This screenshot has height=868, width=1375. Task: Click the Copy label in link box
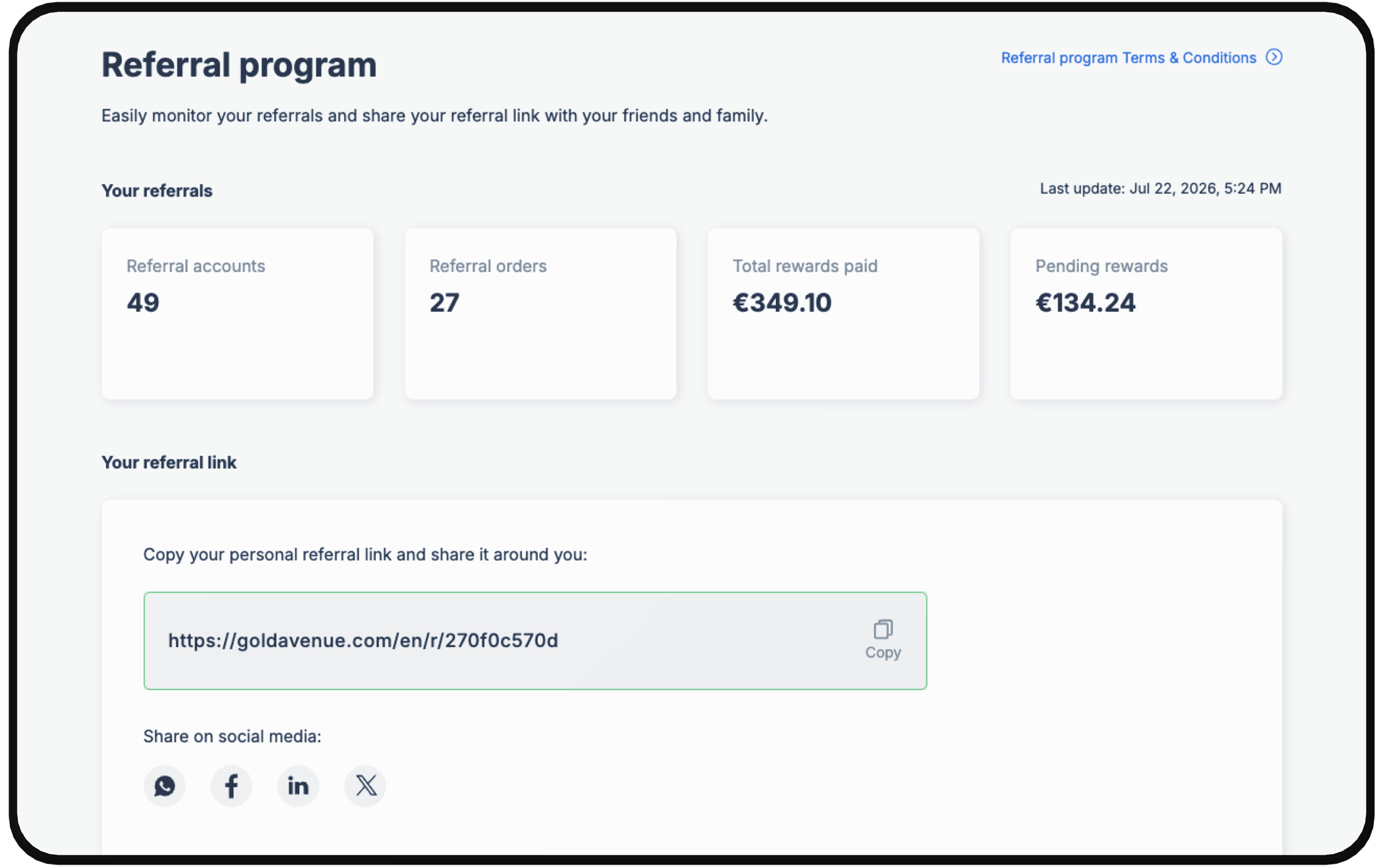click(883, 653)
